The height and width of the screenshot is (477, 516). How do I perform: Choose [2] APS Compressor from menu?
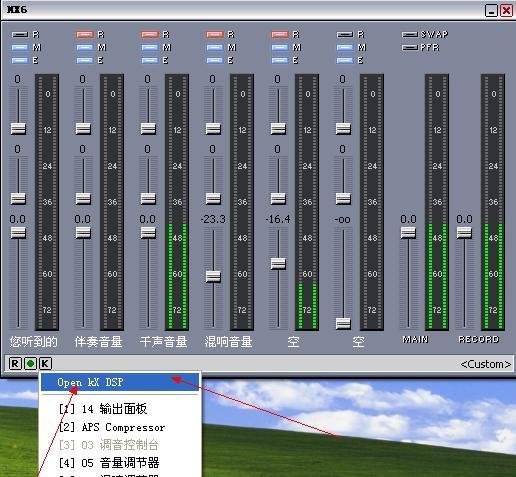click(x=120, y=427)
